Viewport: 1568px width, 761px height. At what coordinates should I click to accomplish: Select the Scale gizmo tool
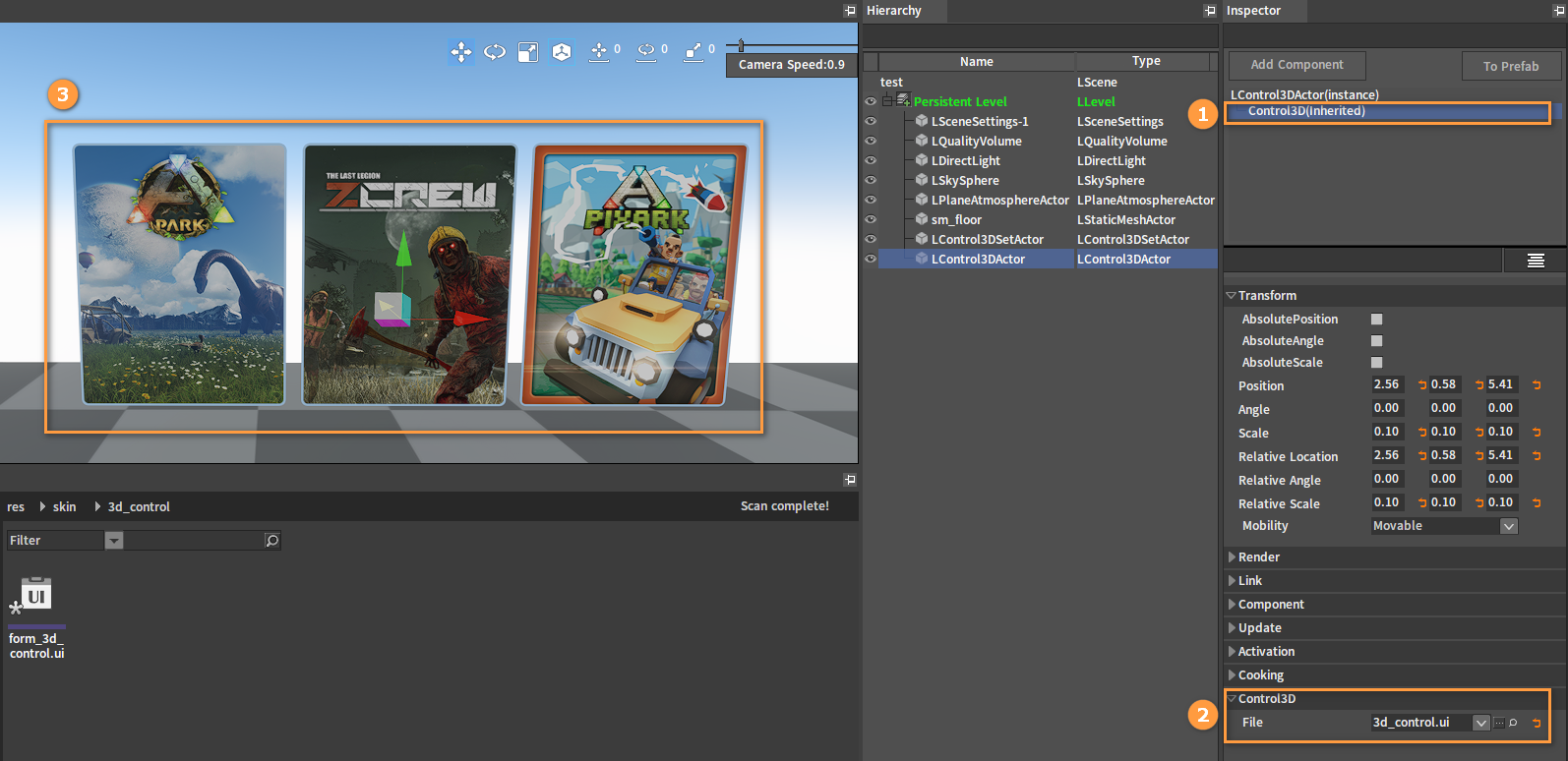[x=528, y=51]
